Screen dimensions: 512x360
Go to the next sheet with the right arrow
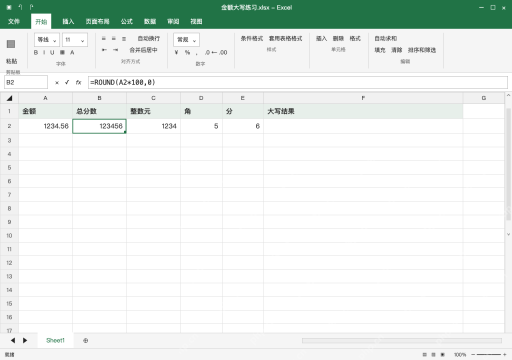pyautogui.click(x=25, y=340)
